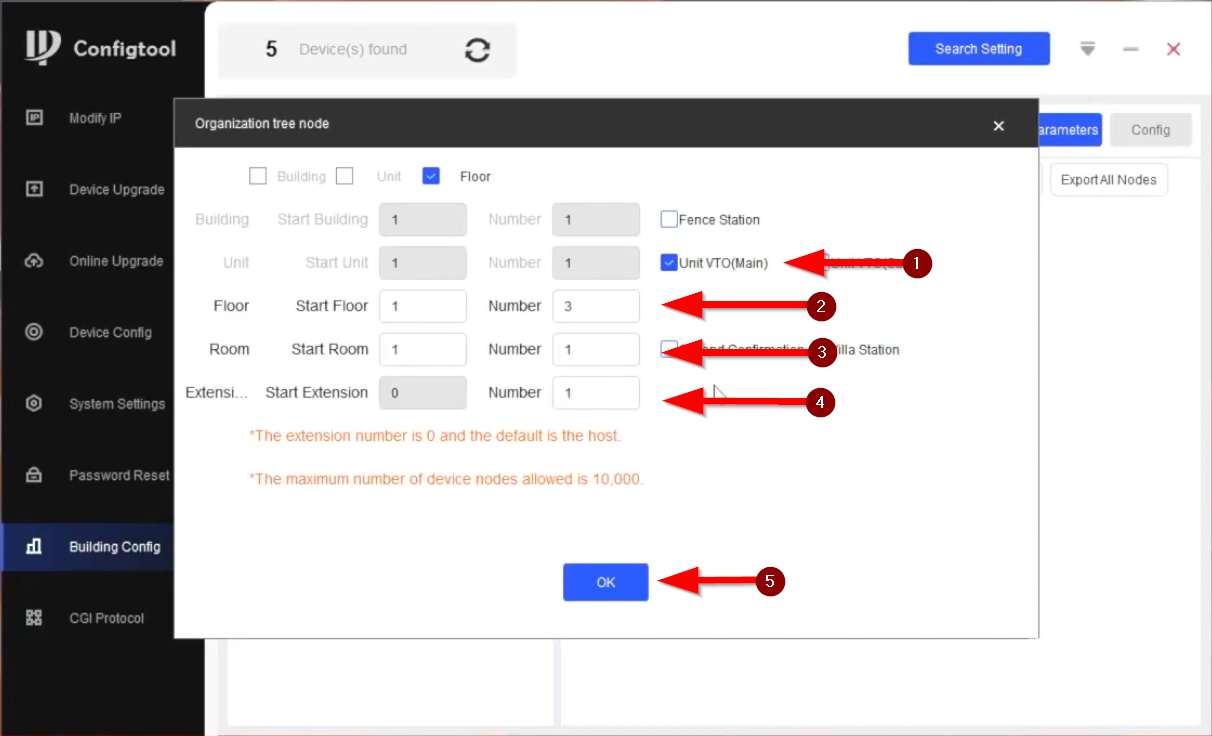Click the Configtool logo
1212x736 pixels.
pos(44,48)
